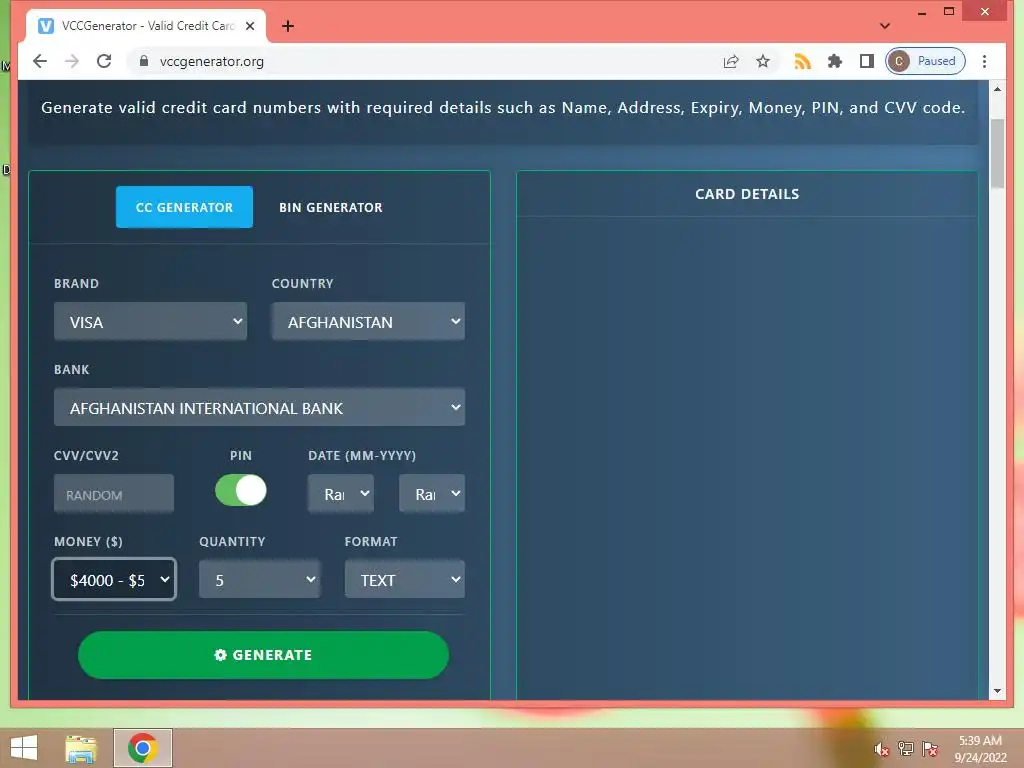Open the Format dropdown showing TEXT
The height and width of the screenshot is (768, 1024).
click(x=405, y=579)
